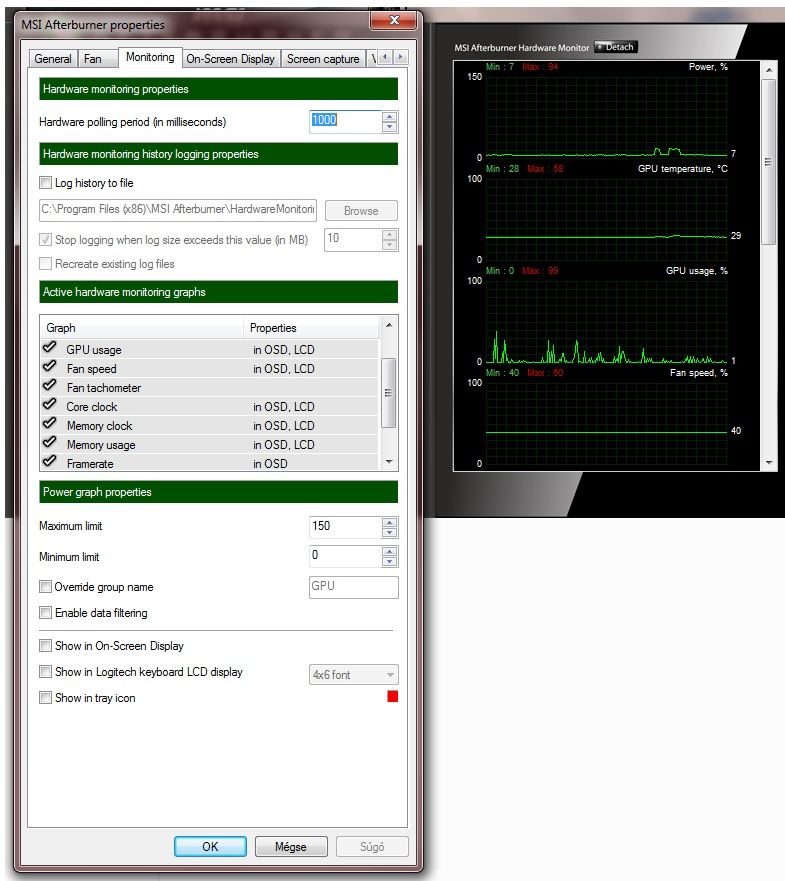Image resolution: width=785 pixels, height=881 pixels.
Task: Click Detach in Hardware Monitor
Action: click(x=615, y=47)
